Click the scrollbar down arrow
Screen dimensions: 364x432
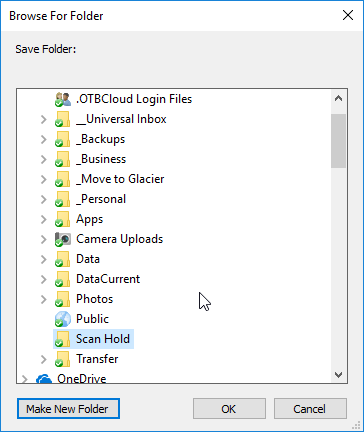pos(338,375)
